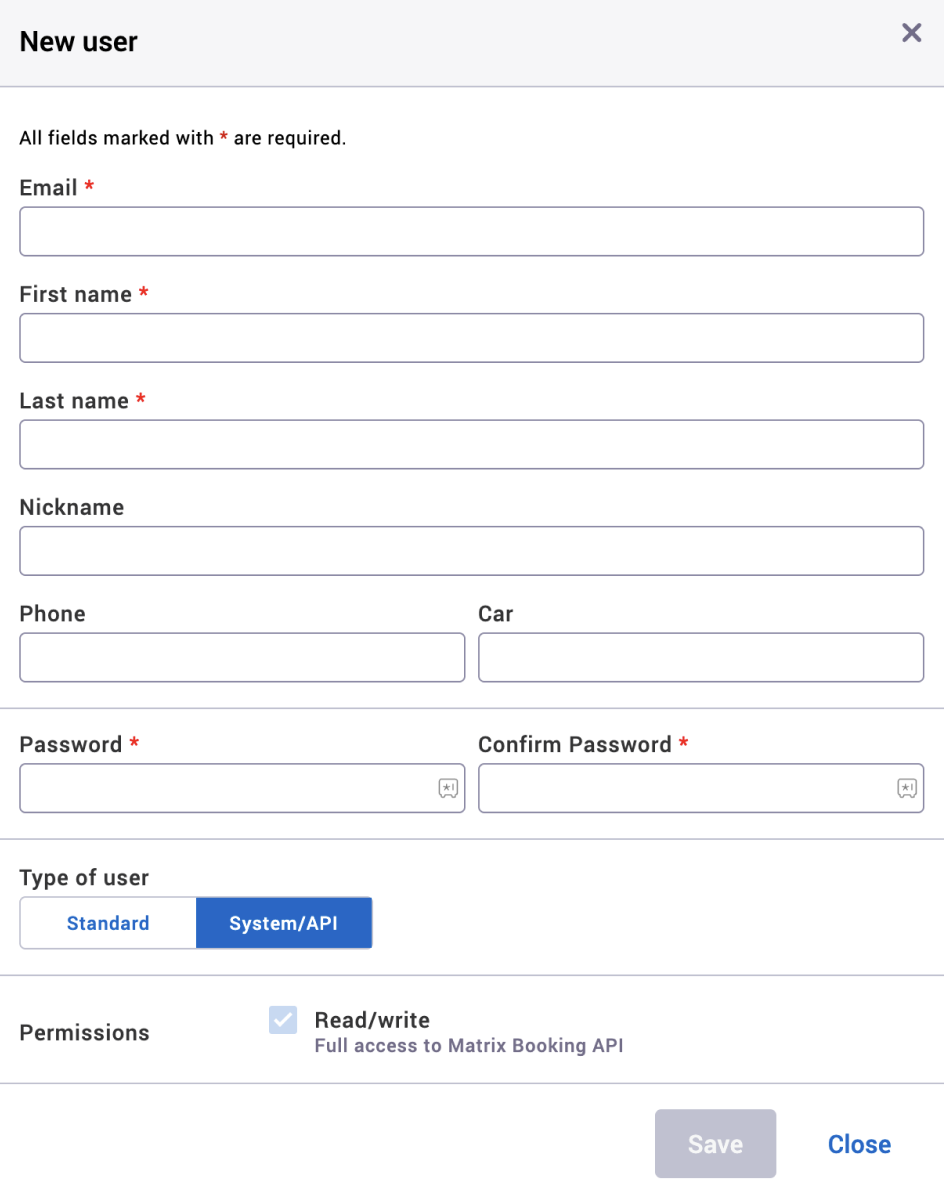The height and width of the screenshot is (1198, 944).
Task: Click the keychain icon in Confirm Password field
Action: pyautogui.click(x=908, y=788)
